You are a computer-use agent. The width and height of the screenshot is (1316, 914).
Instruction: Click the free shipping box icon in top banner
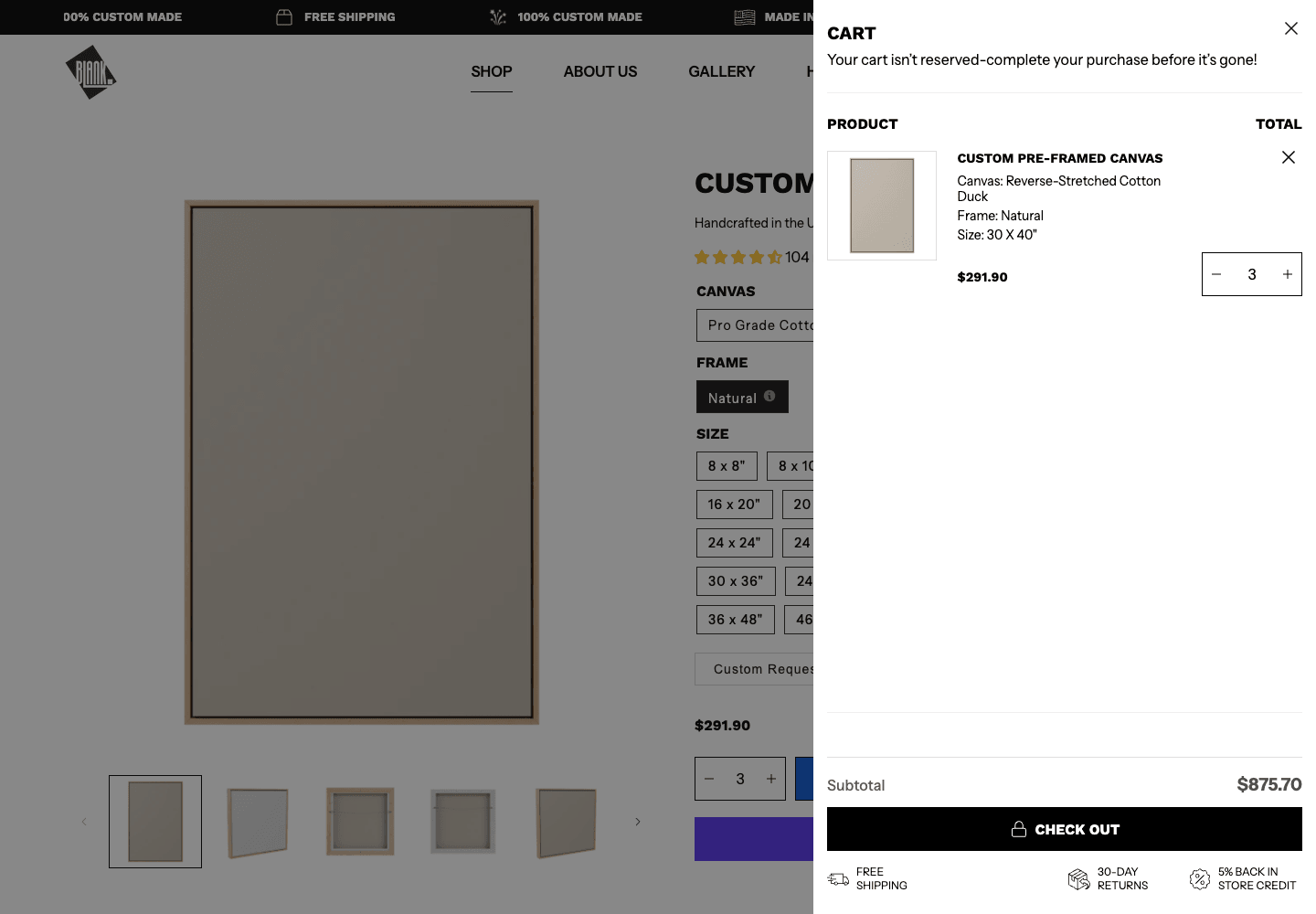(x=284, y=17)
